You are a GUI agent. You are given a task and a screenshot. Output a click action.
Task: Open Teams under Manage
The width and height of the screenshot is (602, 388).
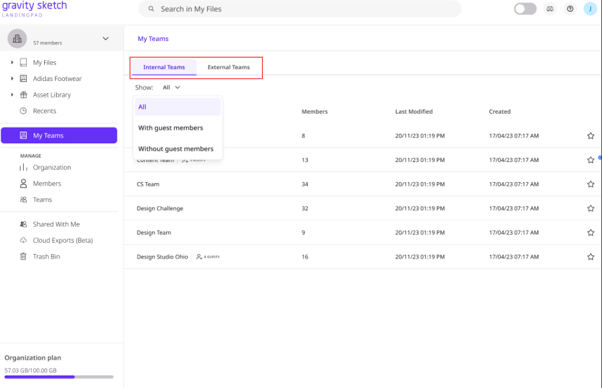point(42,200)
